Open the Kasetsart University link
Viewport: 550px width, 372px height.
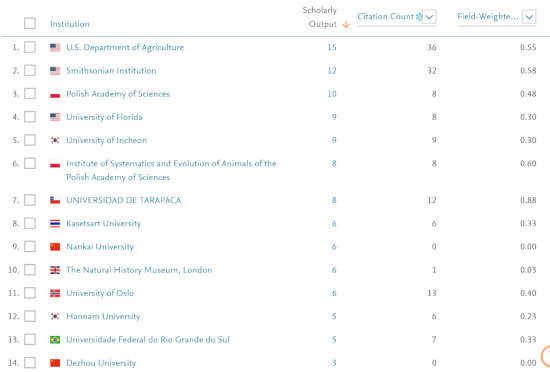click(103, 223)
